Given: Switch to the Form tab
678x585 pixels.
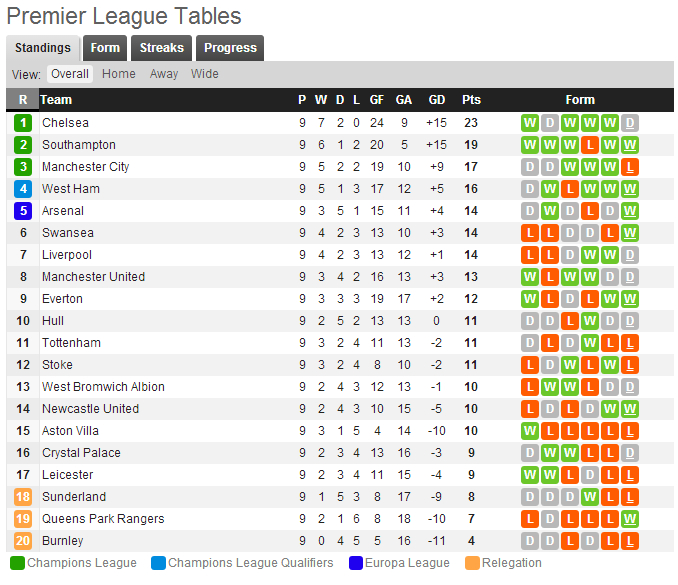Looking at the screenshot, I should (x=105, y=48).
